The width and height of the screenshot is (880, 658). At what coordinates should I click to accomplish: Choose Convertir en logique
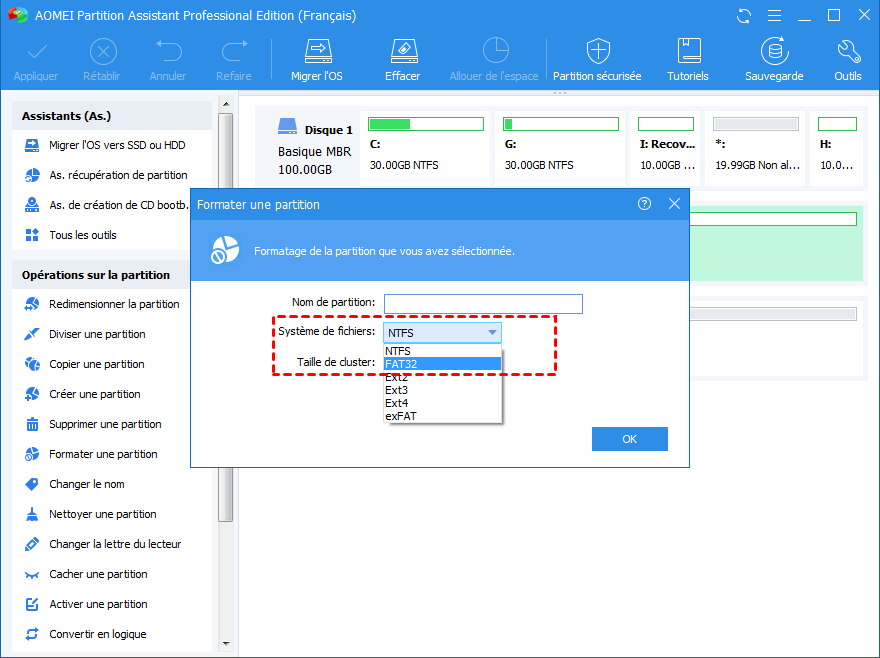coord(85,634)
